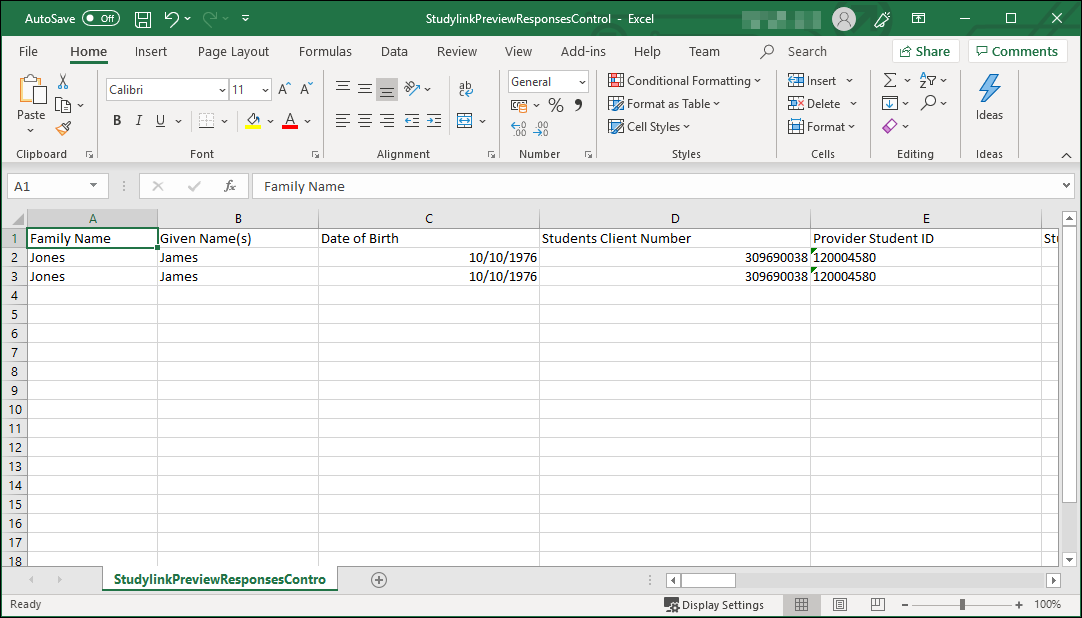Expand the Fill Color dropdown arrow

coord(270,120)
